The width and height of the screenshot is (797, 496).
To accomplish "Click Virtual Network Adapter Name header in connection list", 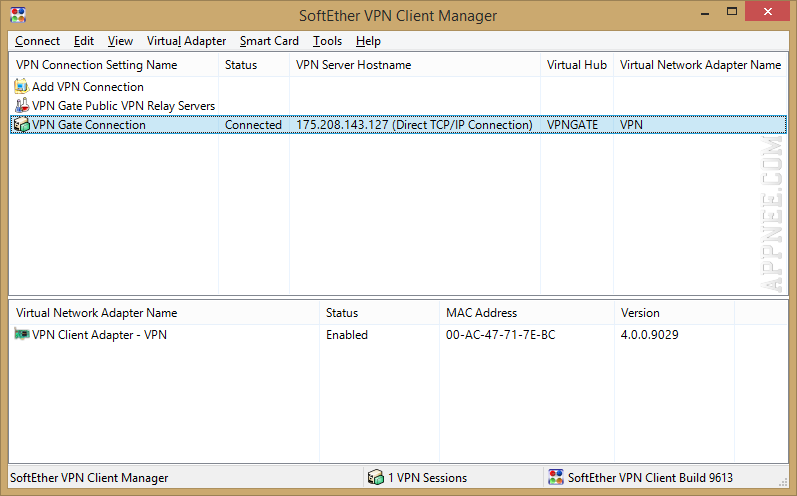I will (x=700, y=65).
